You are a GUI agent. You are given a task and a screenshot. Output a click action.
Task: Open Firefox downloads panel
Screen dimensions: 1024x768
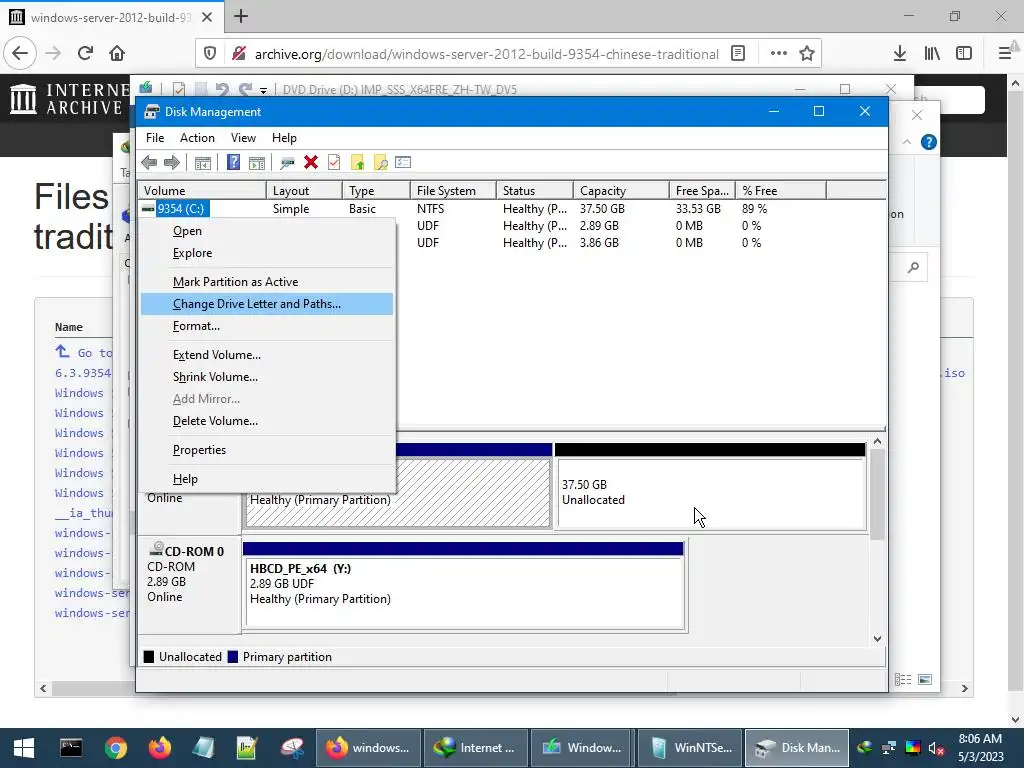point(899,54)
